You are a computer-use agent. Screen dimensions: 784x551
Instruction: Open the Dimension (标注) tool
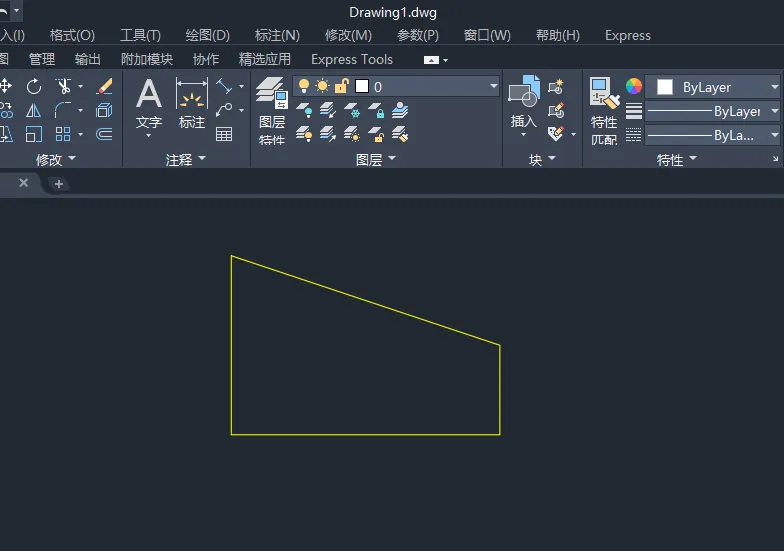tap(192, 104)
